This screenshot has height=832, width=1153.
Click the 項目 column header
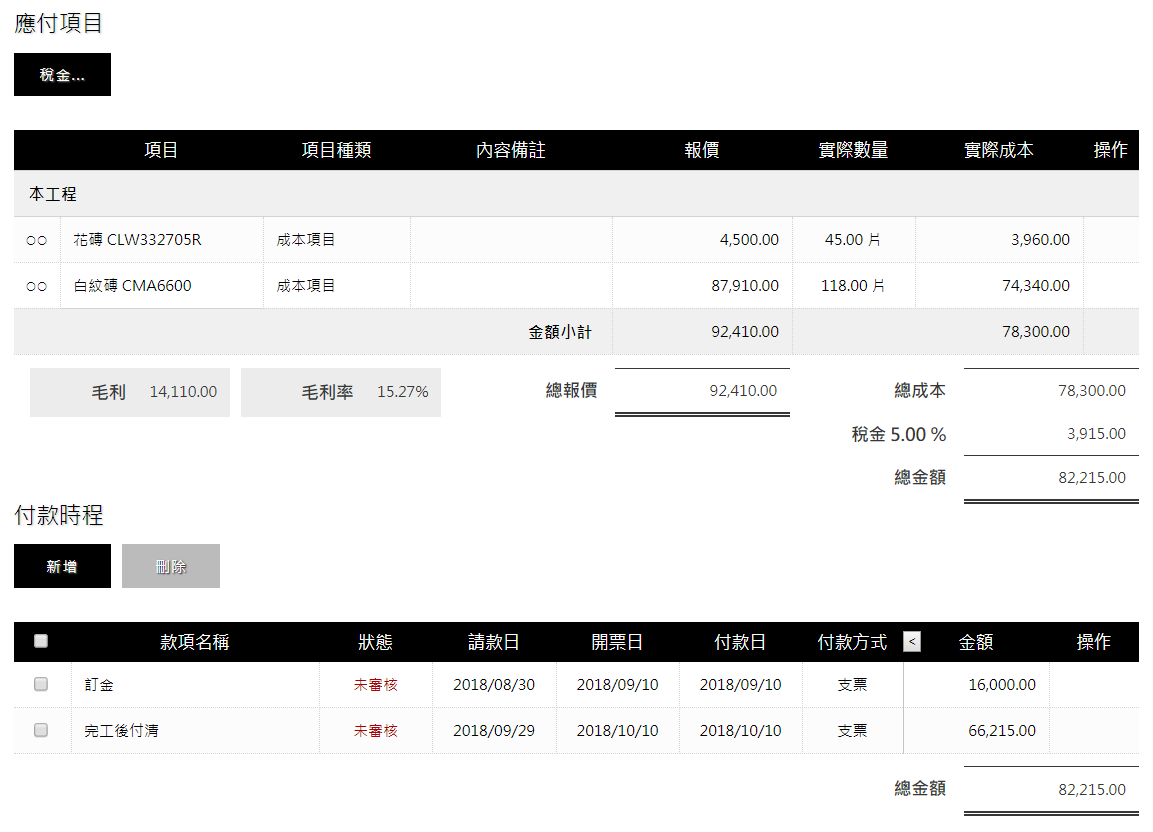pos(161,150)
